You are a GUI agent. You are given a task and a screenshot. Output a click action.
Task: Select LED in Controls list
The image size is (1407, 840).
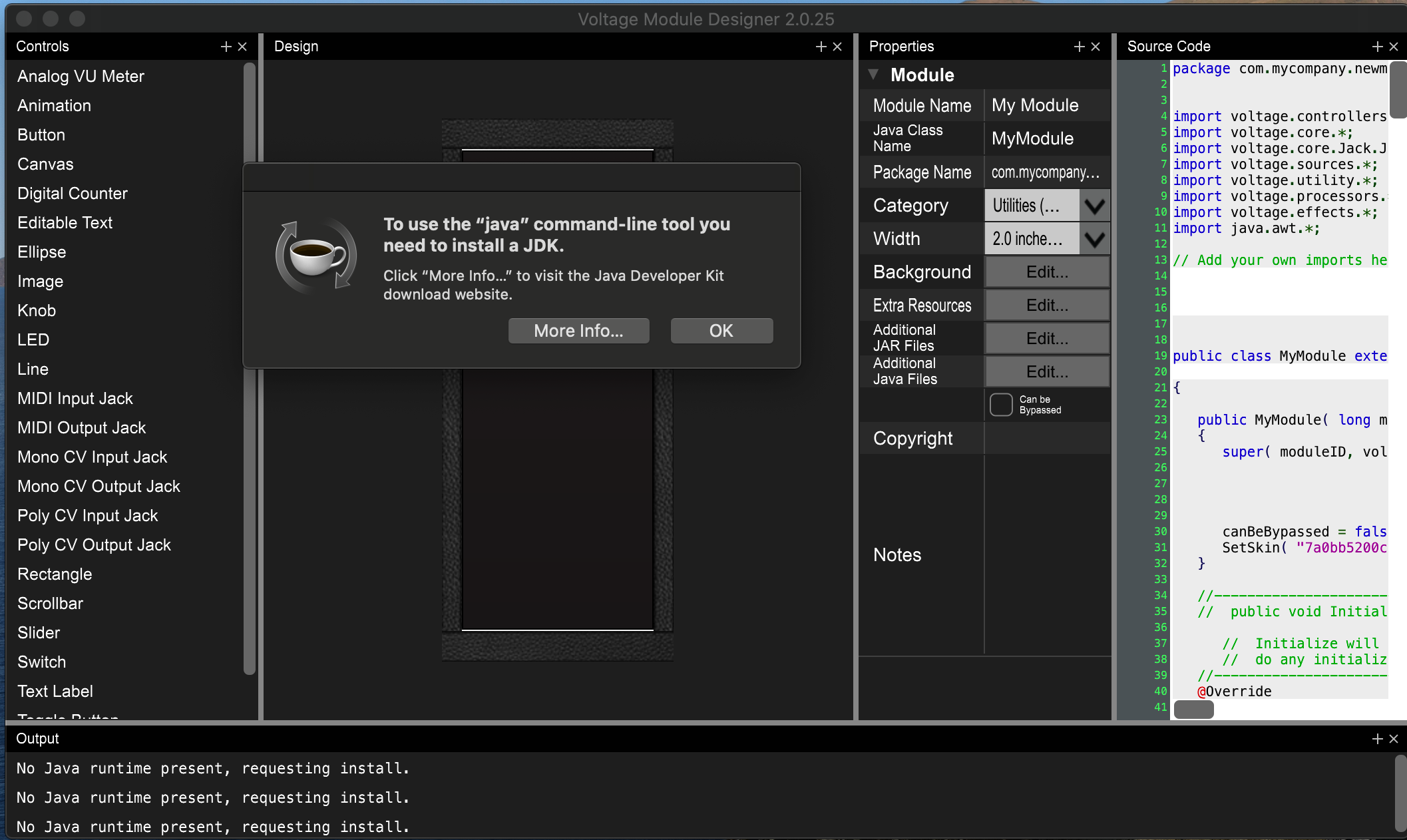pos(33,340)
